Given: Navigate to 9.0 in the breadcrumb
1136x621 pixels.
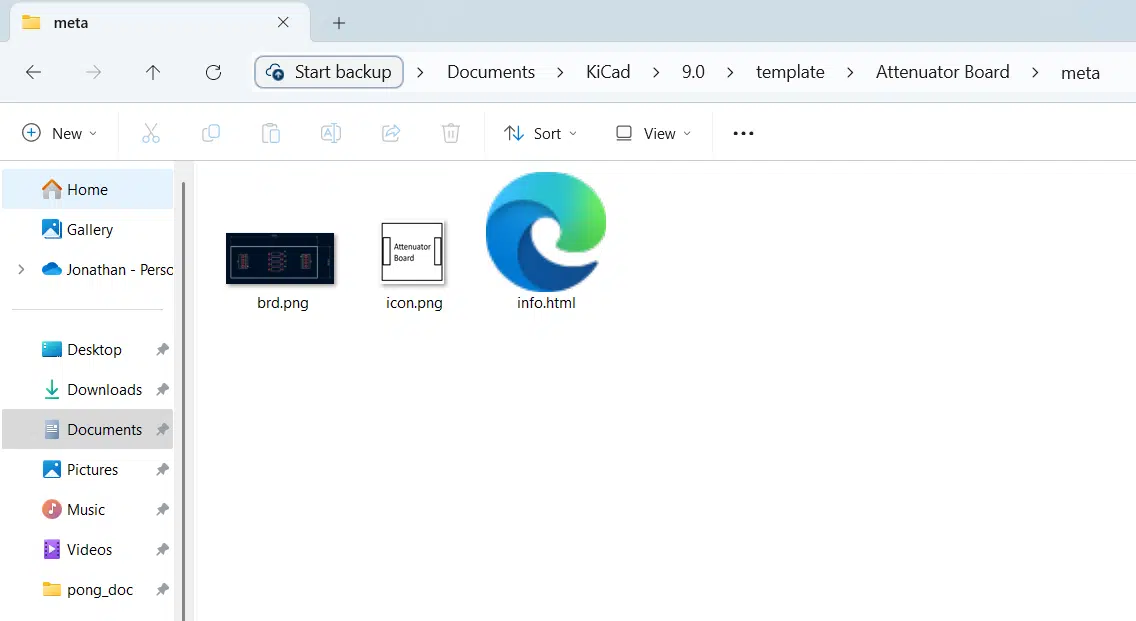Looking at the screenshot, I should pos(693,72).
